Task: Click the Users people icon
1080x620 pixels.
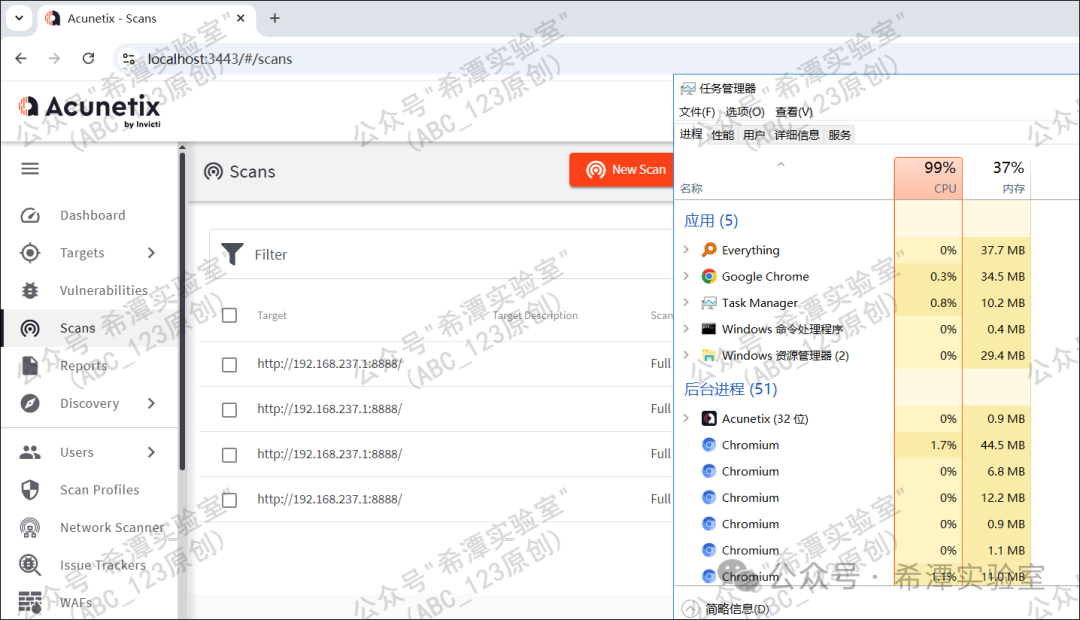Action: (30, 452)
